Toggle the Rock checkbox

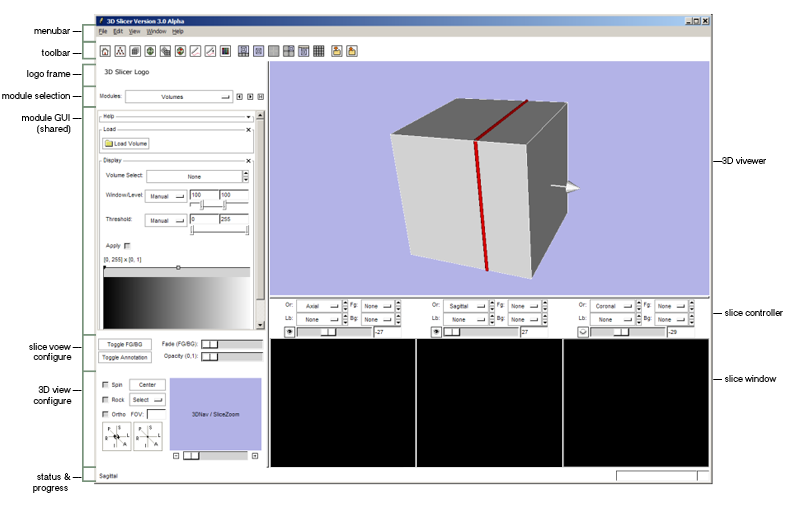click(107, 399)
